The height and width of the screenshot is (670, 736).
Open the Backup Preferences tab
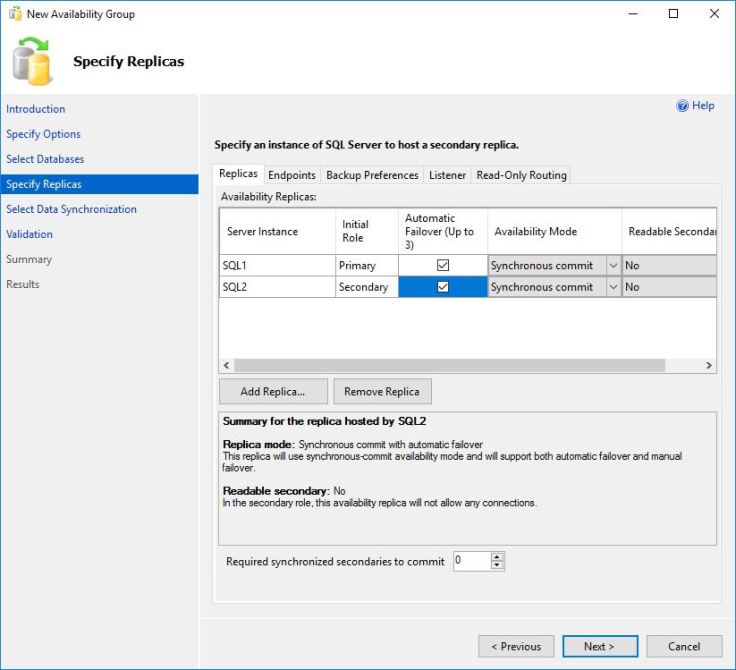pyautogui.click(x=372, y=175)
